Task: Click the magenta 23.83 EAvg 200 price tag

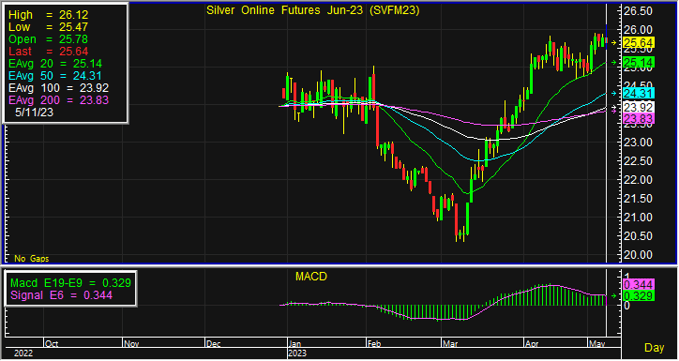Action: point(638,118)
